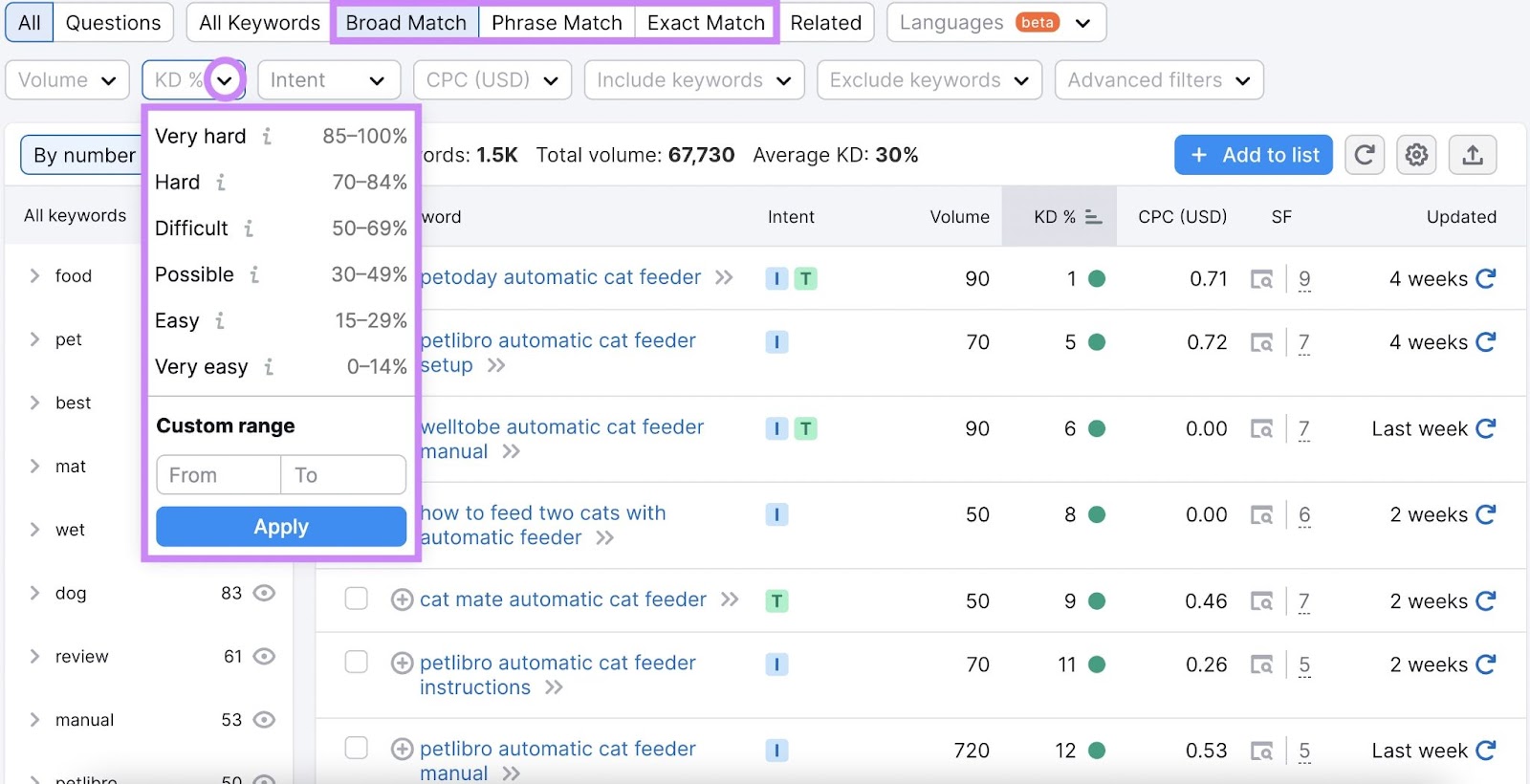View SERP for petlibro automatic cat feeder setup
The height and width of the screenshot is (784, 1530).
(1262, 342)
